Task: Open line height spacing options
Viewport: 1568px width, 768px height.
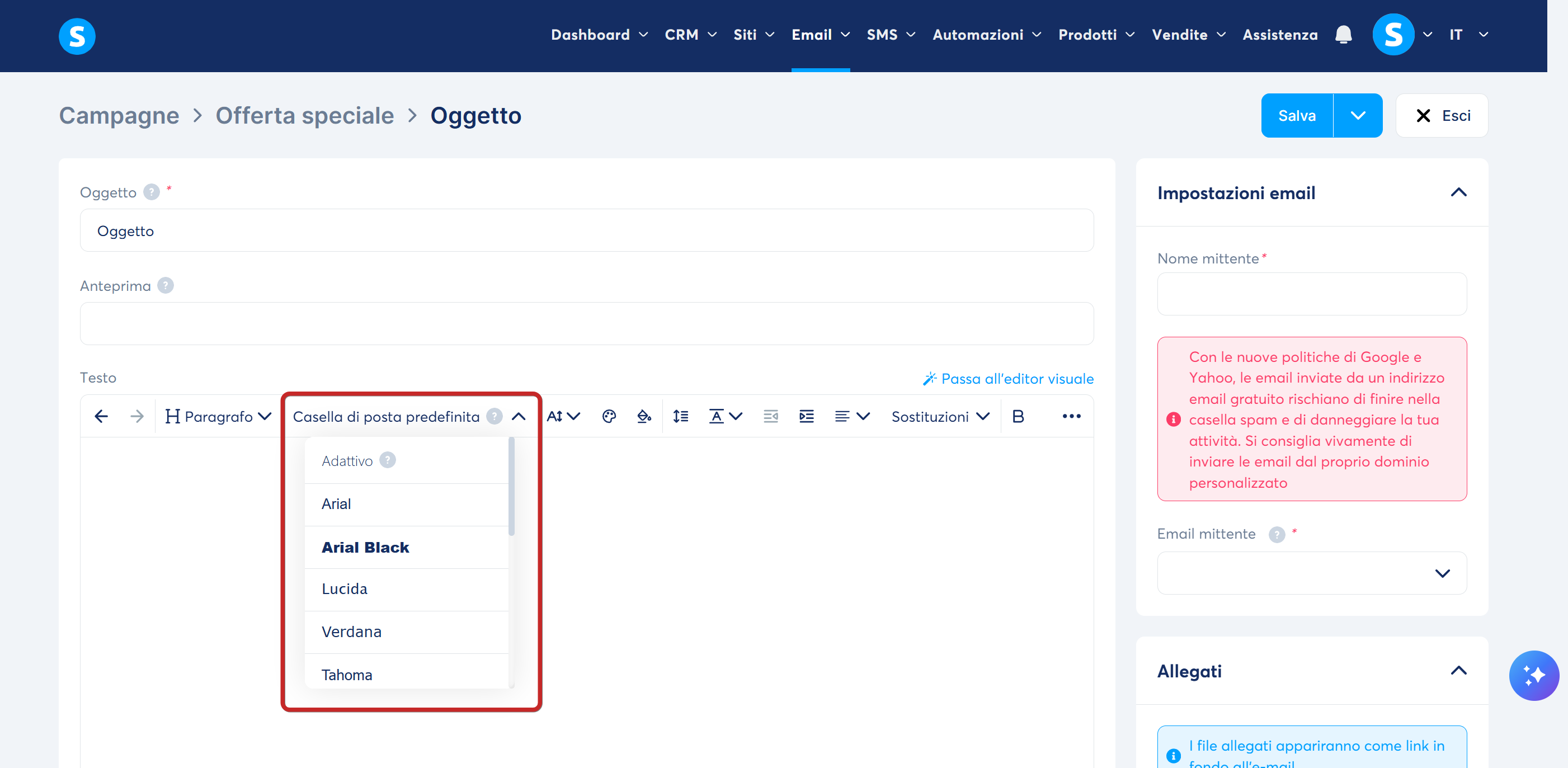Action: point(681,416)
